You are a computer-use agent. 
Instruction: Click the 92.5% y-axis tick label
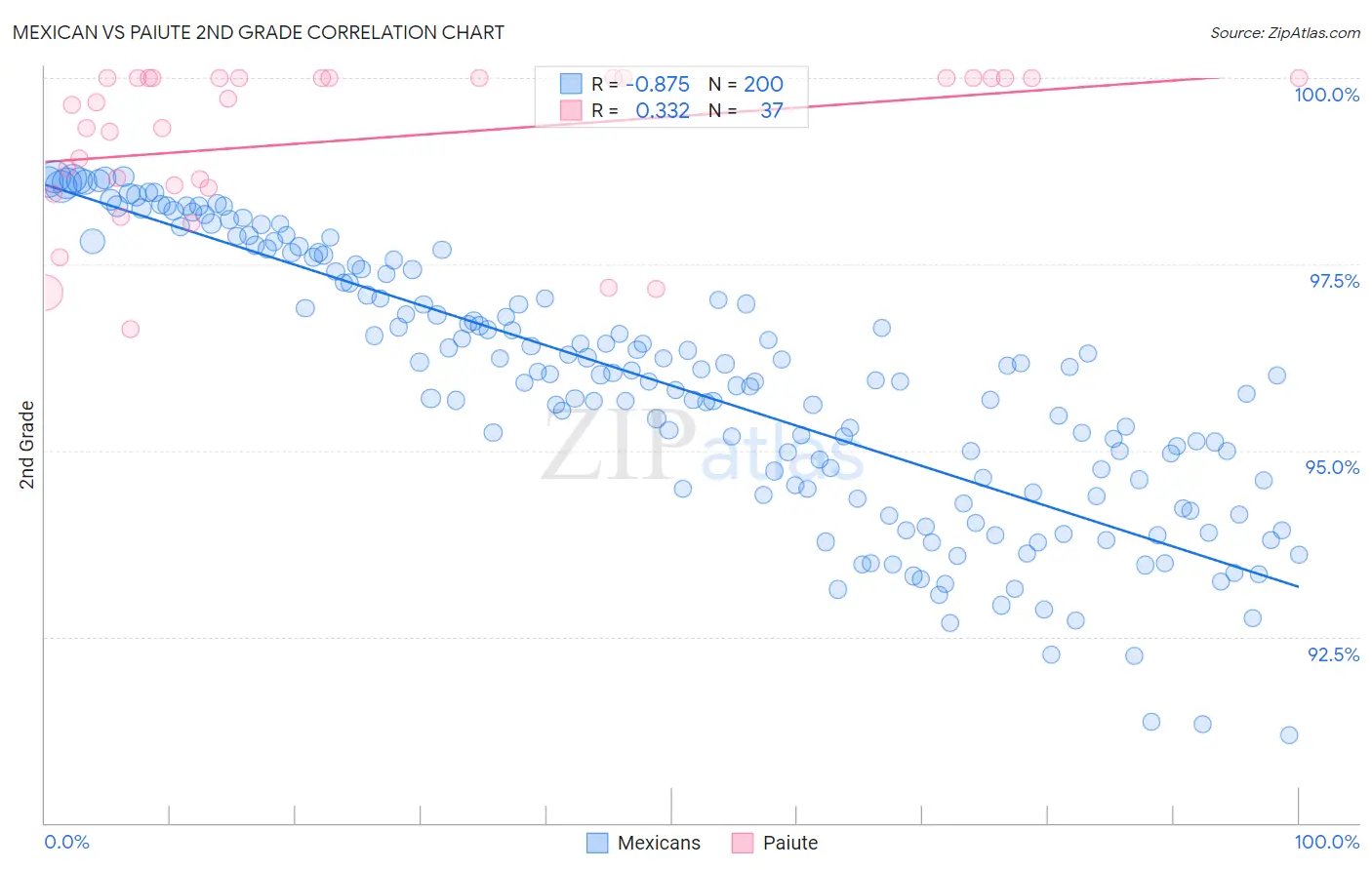1334,654
